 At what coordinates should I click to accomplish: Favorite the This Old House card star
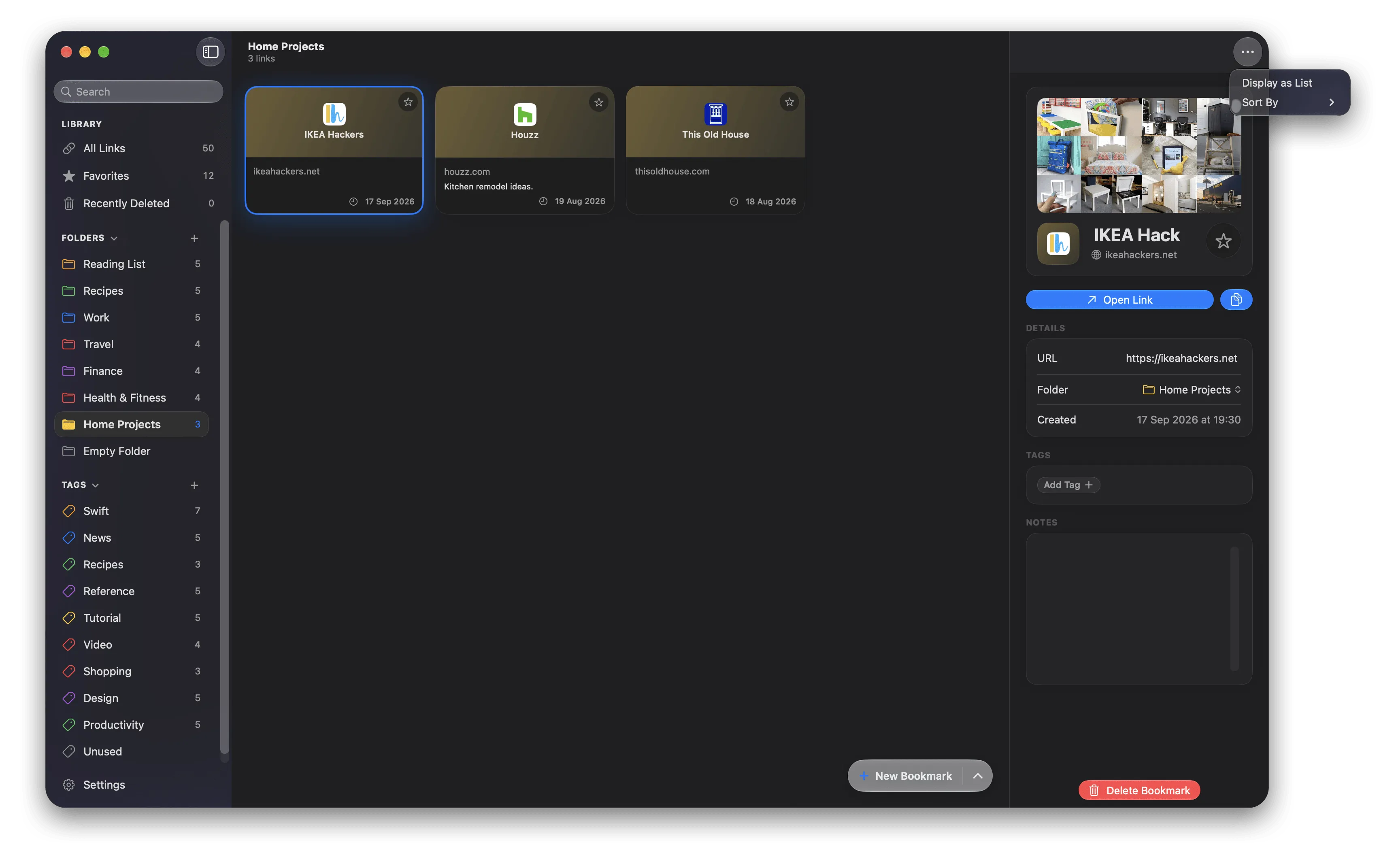[x=789, y=102]
